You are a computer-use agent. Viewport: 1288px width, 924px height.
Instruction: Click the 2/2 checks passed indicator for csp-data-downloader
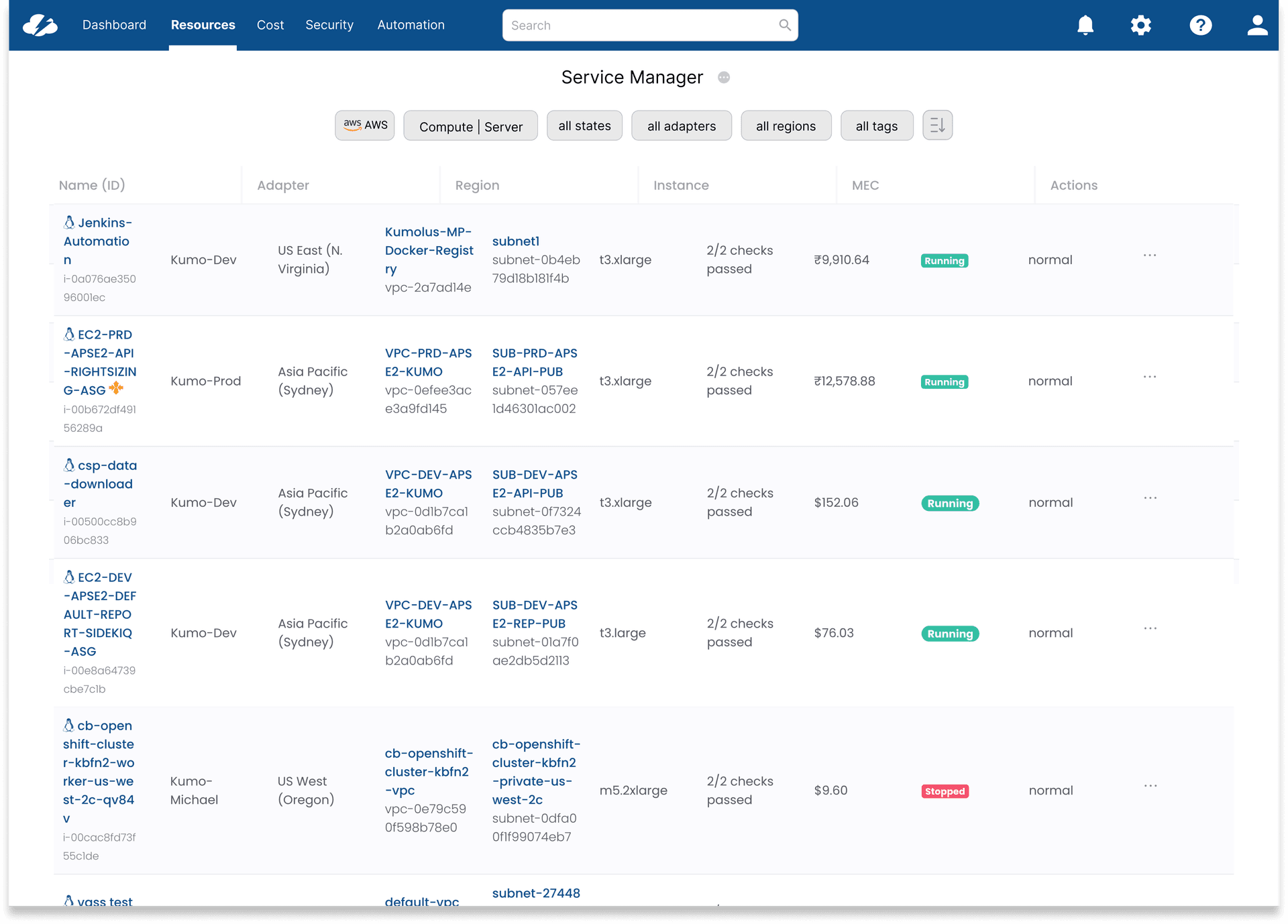(x=740, y=502)
